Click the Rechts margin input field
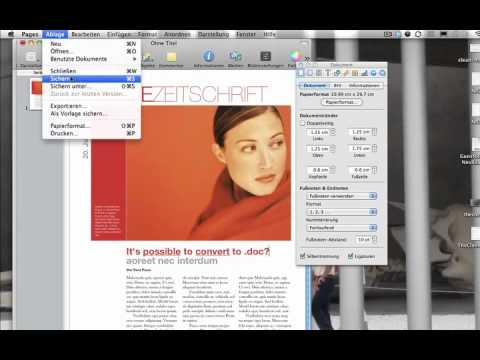480x360 pixels. [x=359, y=132]
